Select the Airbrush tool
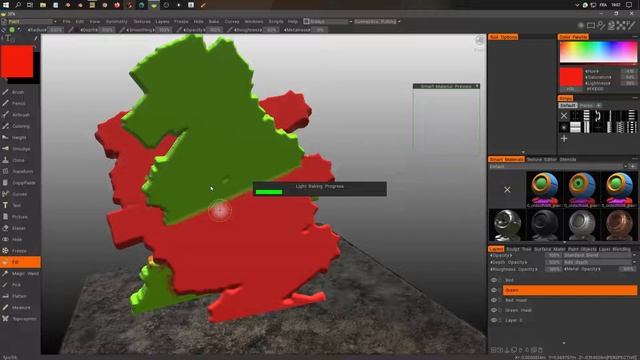Viewport: 640px width, 360px height. click(20, 115)
